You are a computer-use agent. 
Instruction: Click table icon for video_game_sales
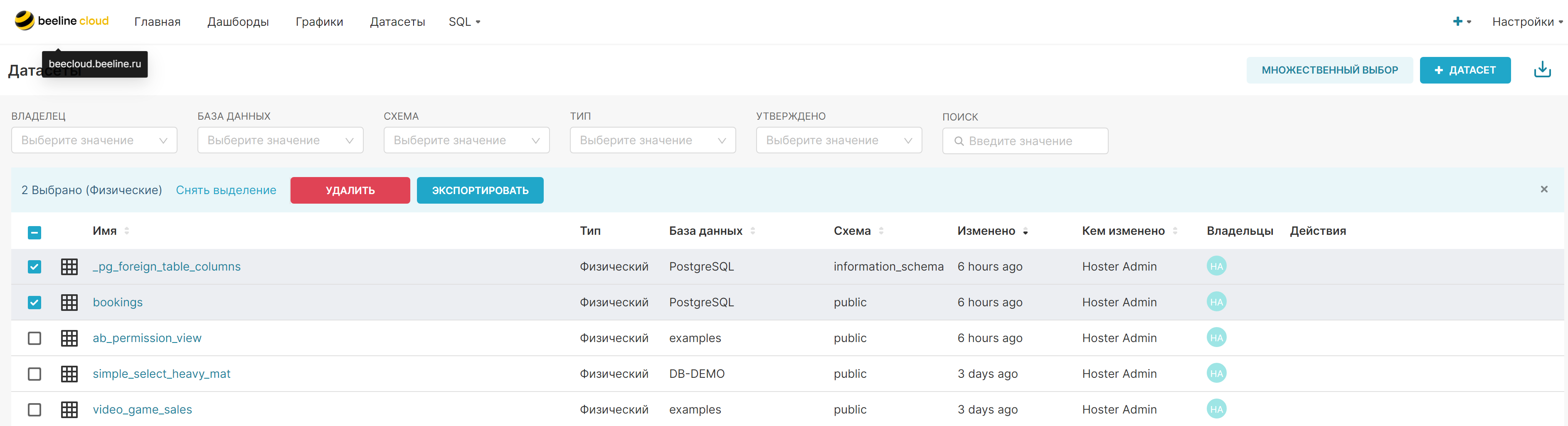tap(69, 409)
